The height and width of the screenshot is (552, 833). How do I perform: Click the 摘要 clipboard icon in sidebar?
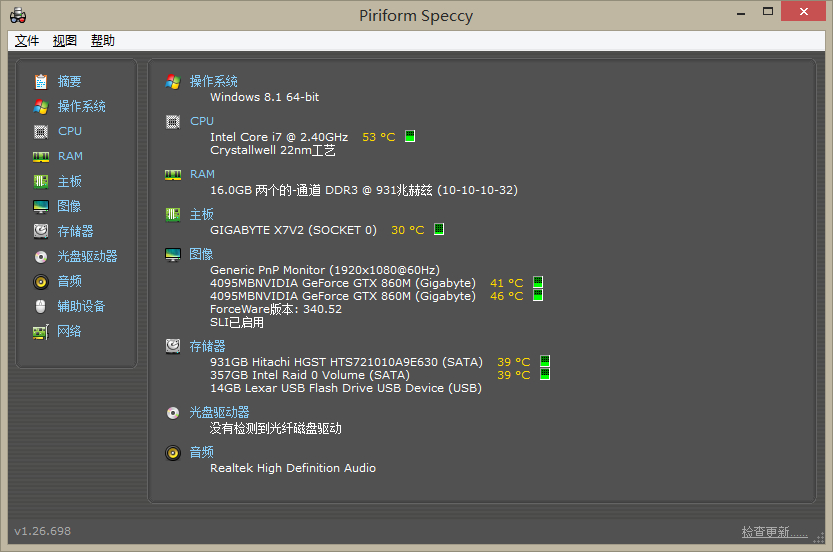click(x=41, y=82)
